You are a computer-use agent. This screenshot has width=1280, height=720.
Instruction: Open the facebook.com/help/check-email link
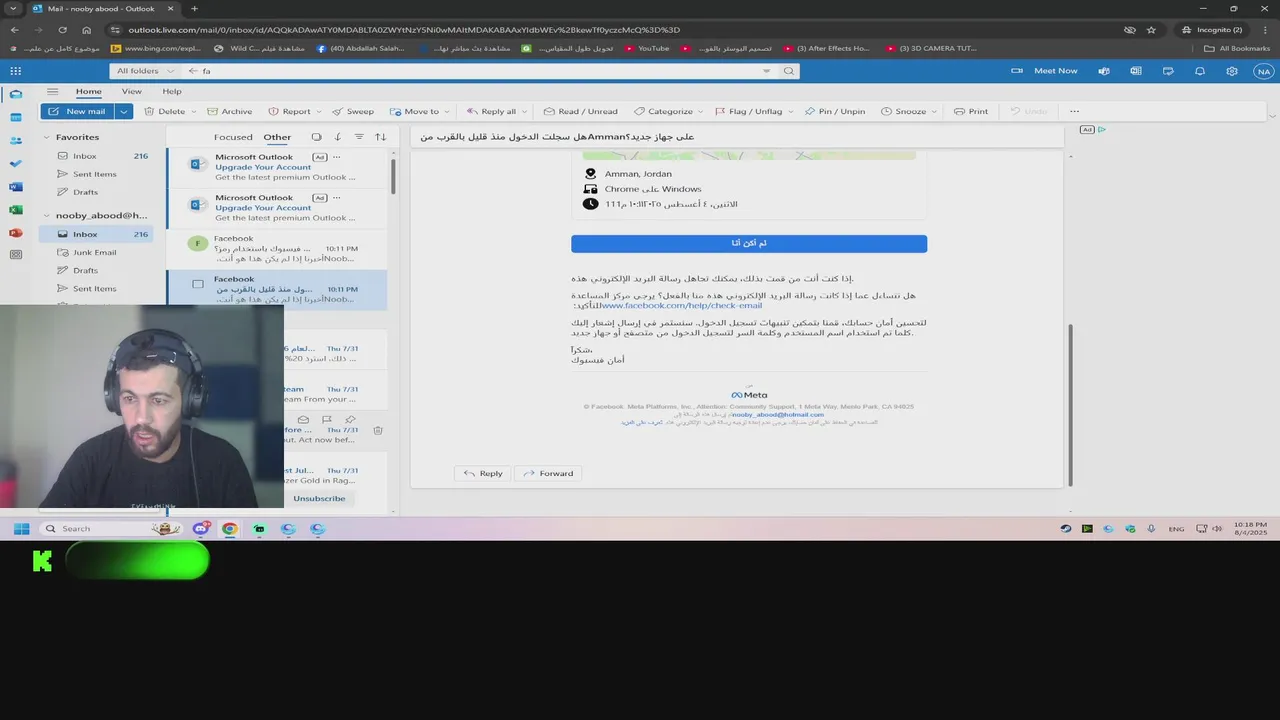pyautogui.click(x=682, y=305)
